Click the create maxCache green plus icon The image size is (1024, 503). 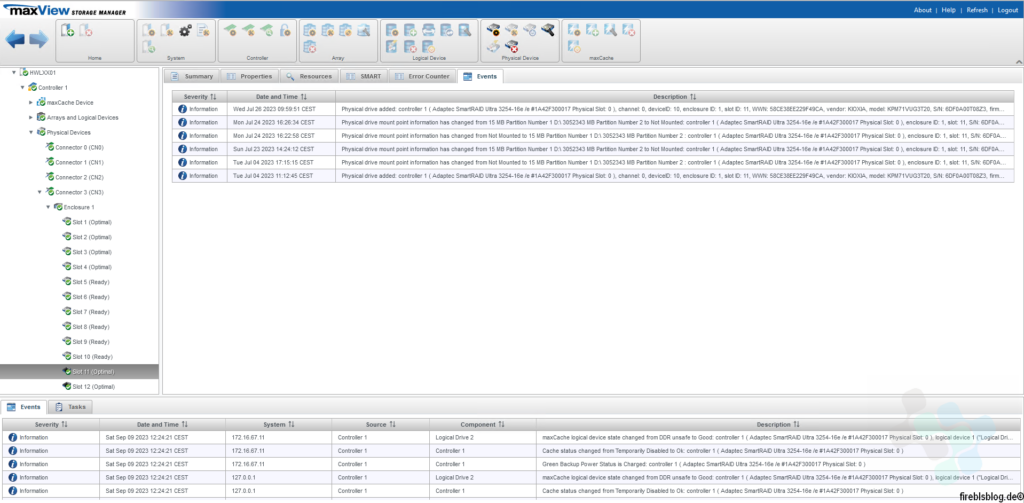click(592, 30)
